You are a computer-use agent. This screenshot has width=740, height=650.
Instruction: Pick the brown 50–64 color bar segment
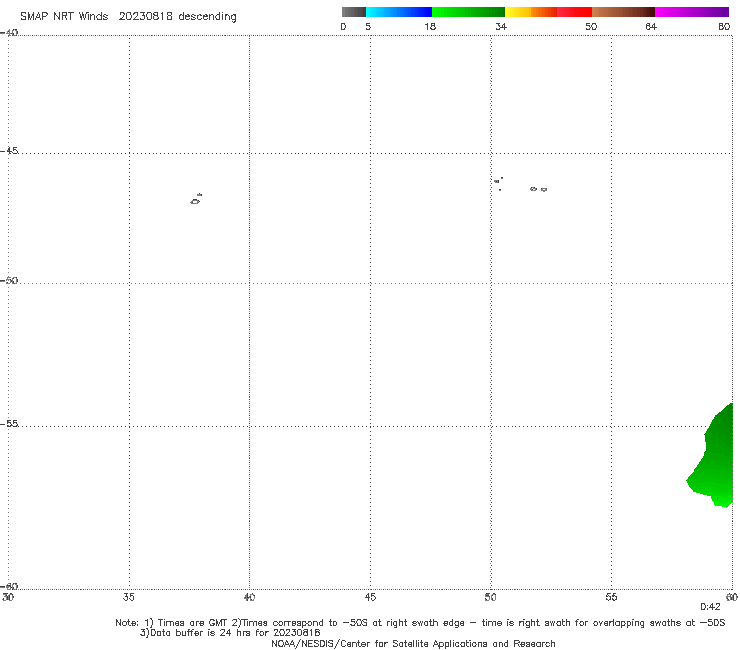(623, 12)
